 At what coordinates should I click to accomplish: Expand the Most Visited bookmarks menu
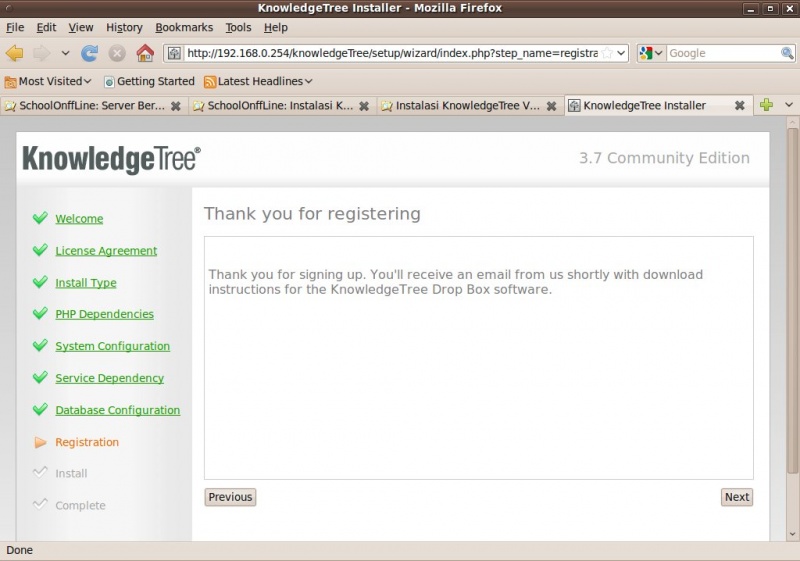pos(48,81)
